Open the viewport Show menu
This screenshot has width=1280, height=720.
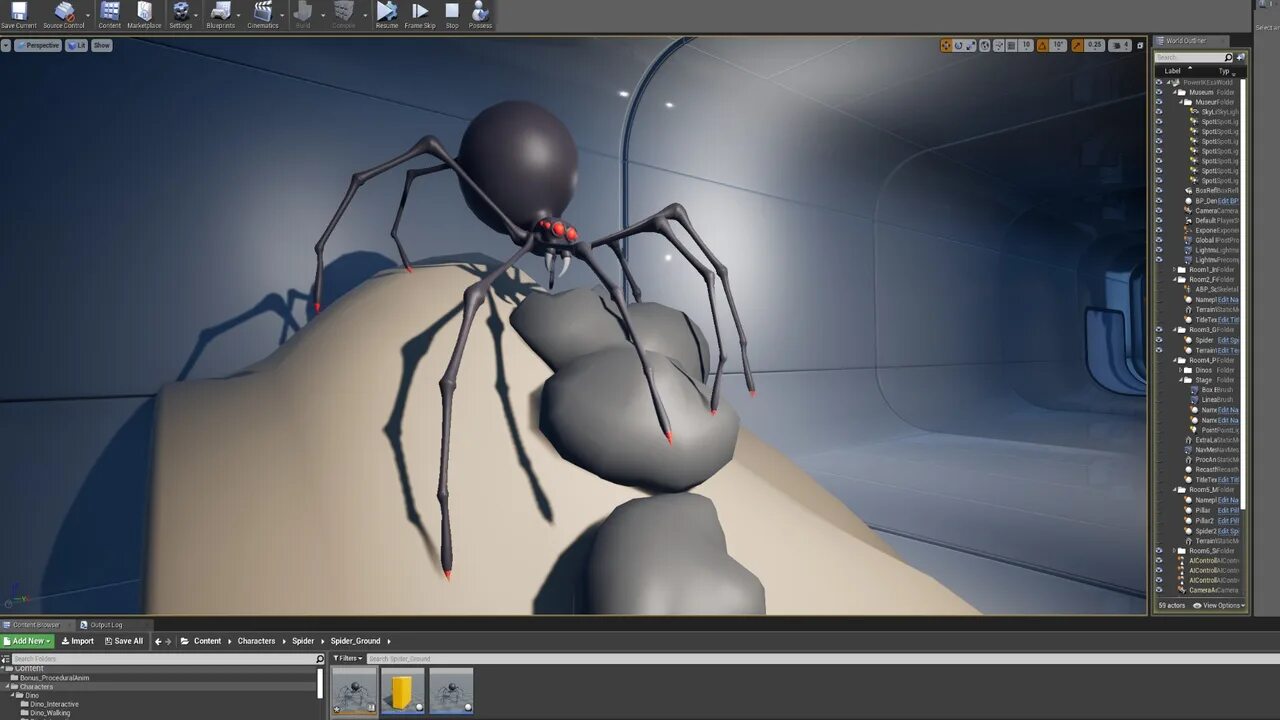coord(102,45)
